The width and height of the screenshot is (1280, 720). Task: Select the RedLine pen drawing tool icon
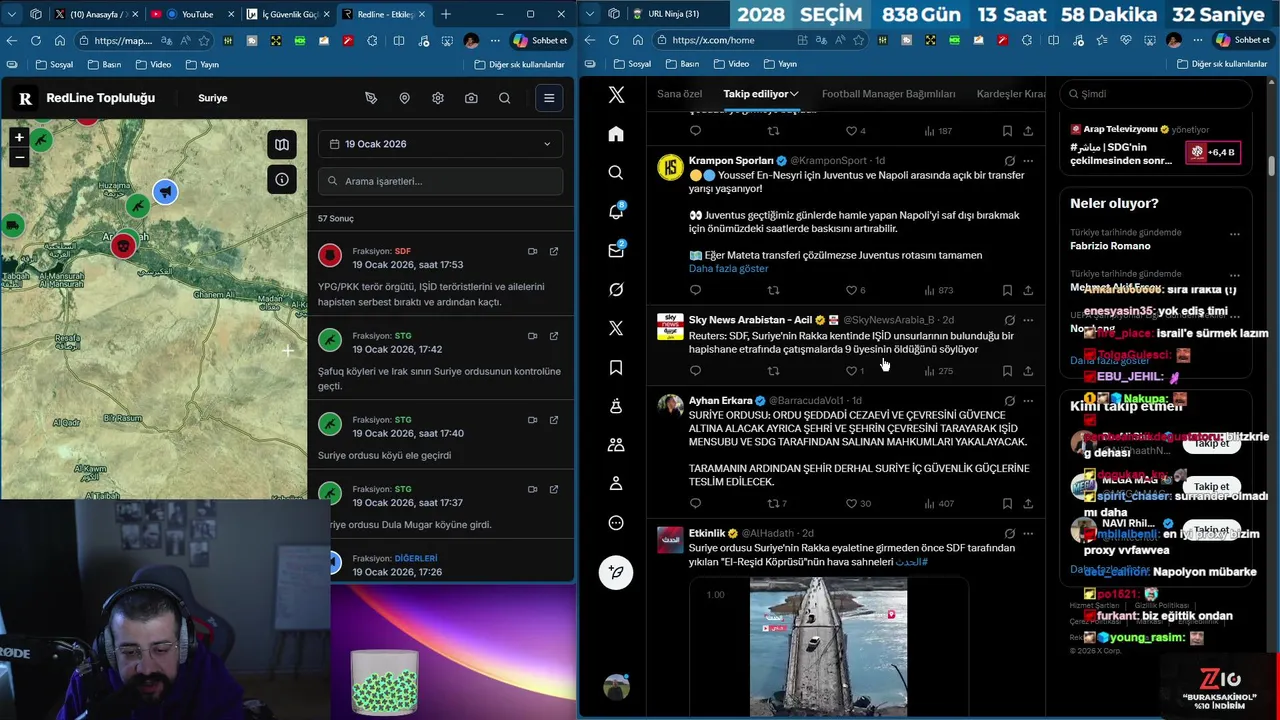point(371,98)
